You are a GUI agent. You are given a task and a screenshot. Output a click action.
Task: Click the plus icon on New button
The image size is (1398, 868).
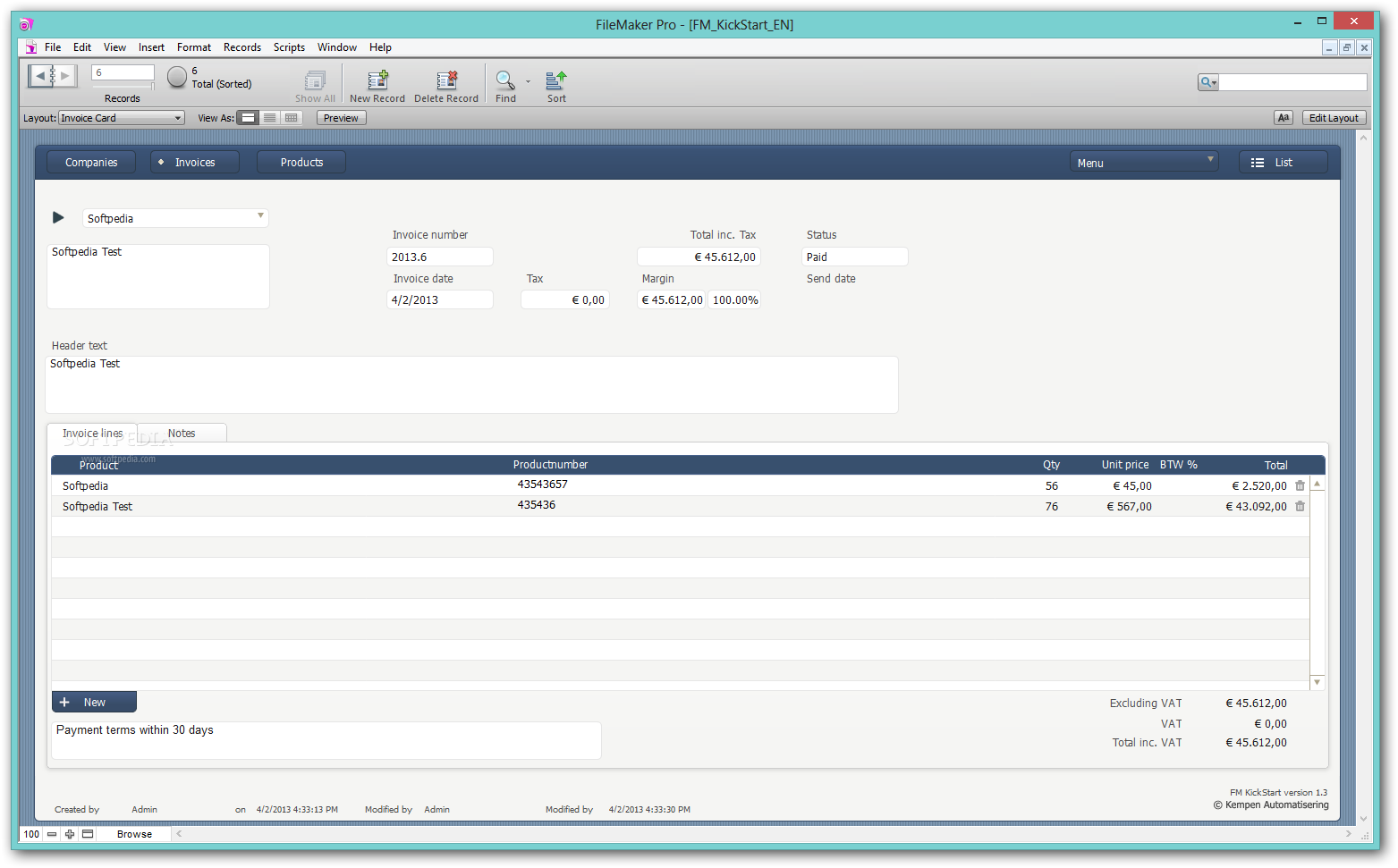pos(64,703)
